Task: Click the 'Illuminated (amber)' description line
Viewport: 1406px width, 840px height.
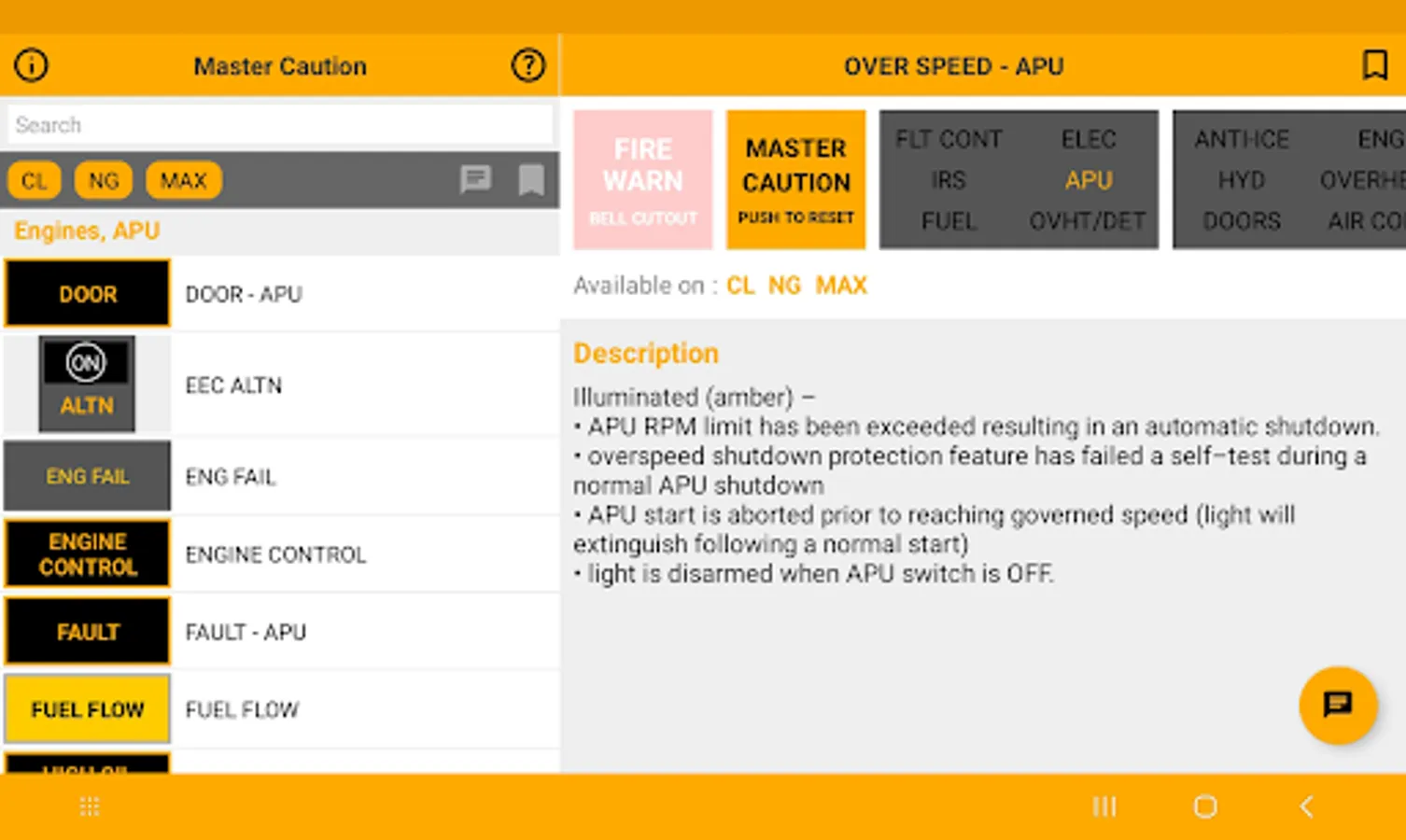Action: point(694,398)
